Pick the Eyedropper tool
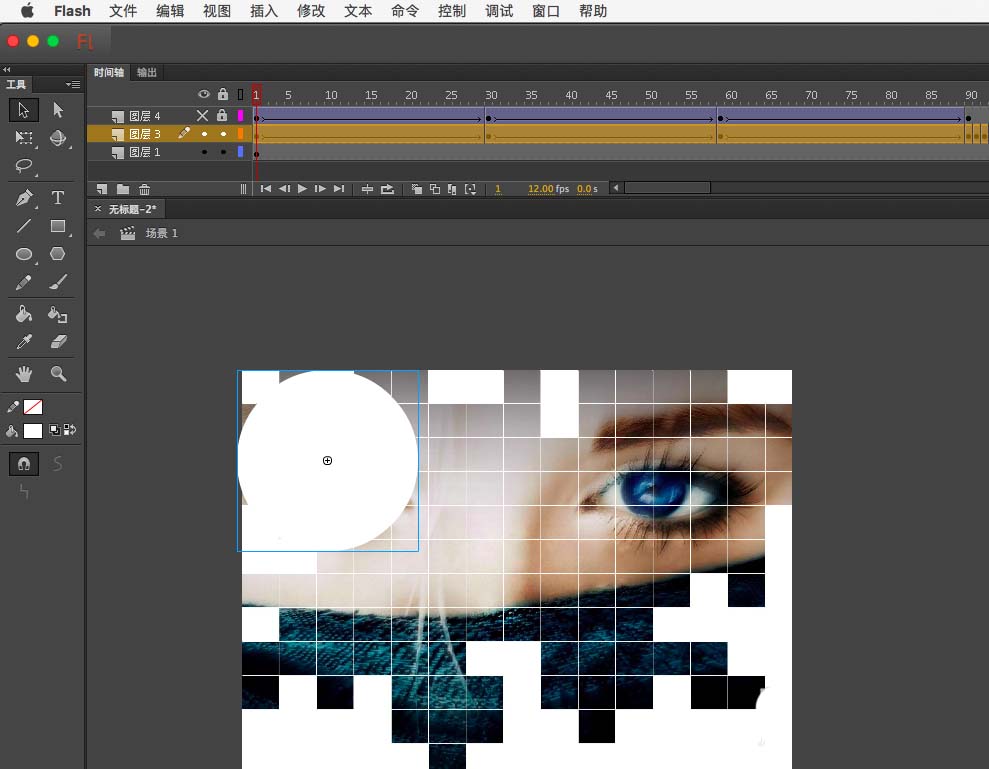 tap(24, 341)
